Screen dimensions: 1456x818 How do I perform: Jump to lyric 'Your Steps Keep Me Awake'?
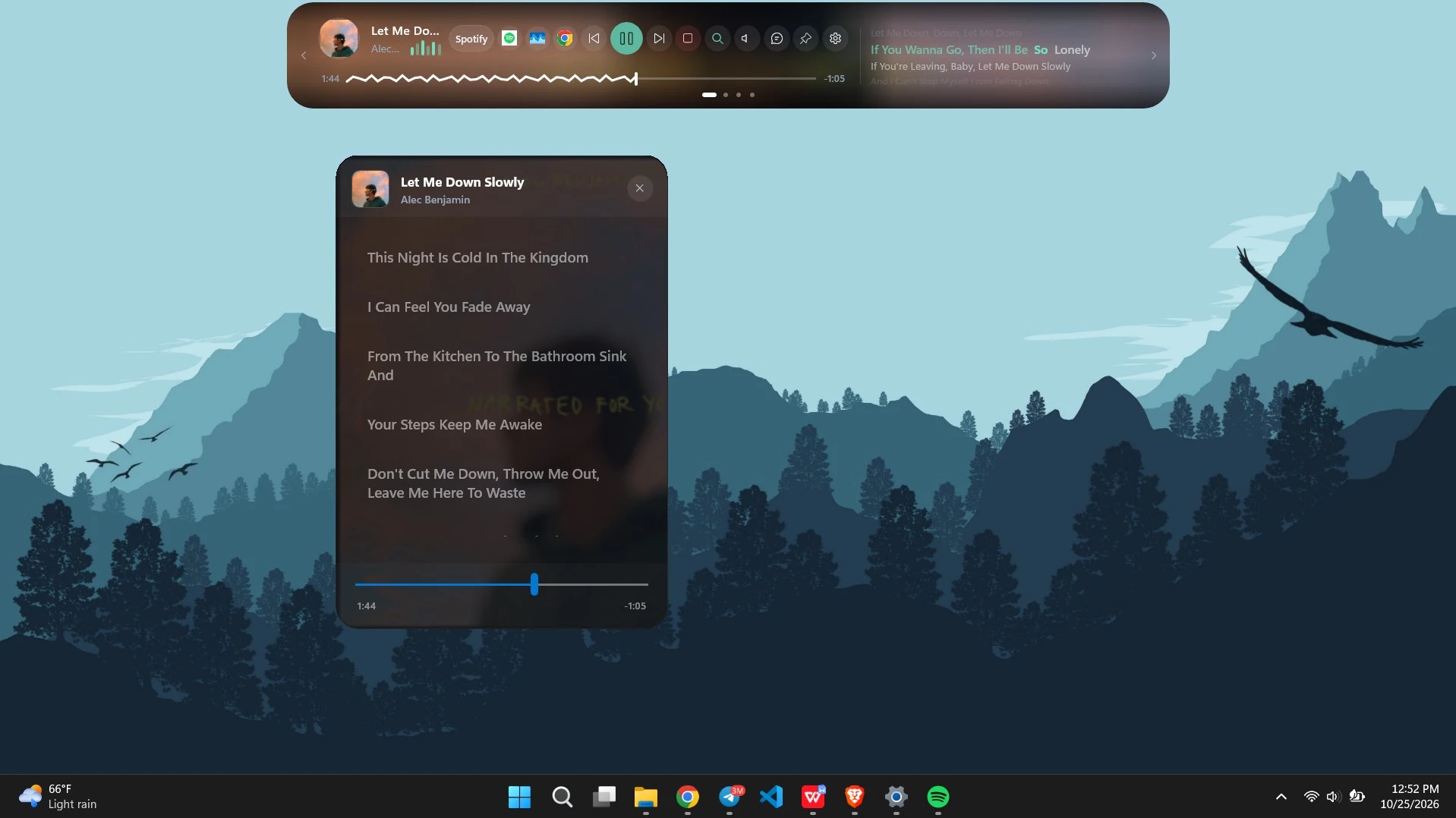455,424
